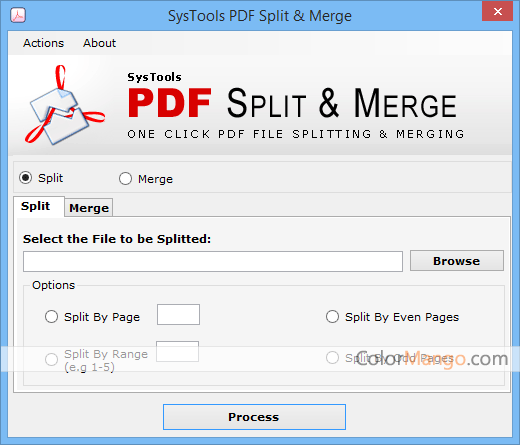520x445 pixels.
Task: Open the About menu
Action: tap(99, 43)
